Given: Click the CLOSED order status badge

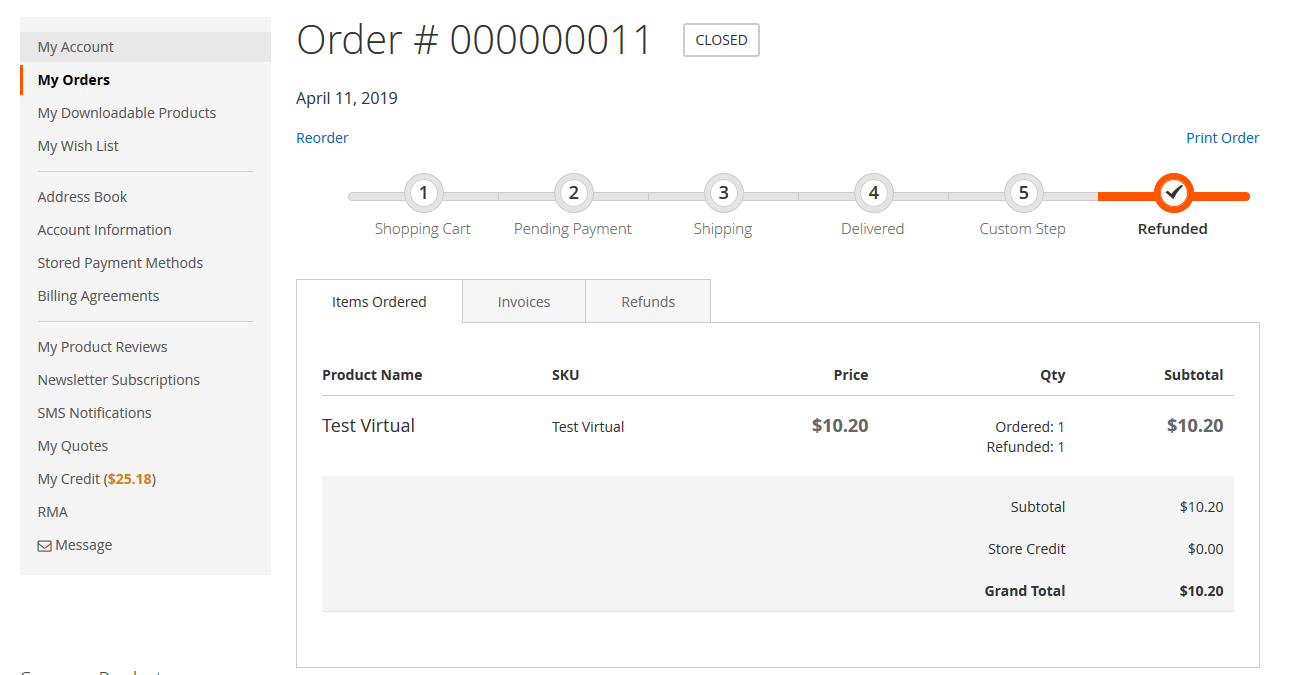Looking at the screenshot, I should (720, 40).
